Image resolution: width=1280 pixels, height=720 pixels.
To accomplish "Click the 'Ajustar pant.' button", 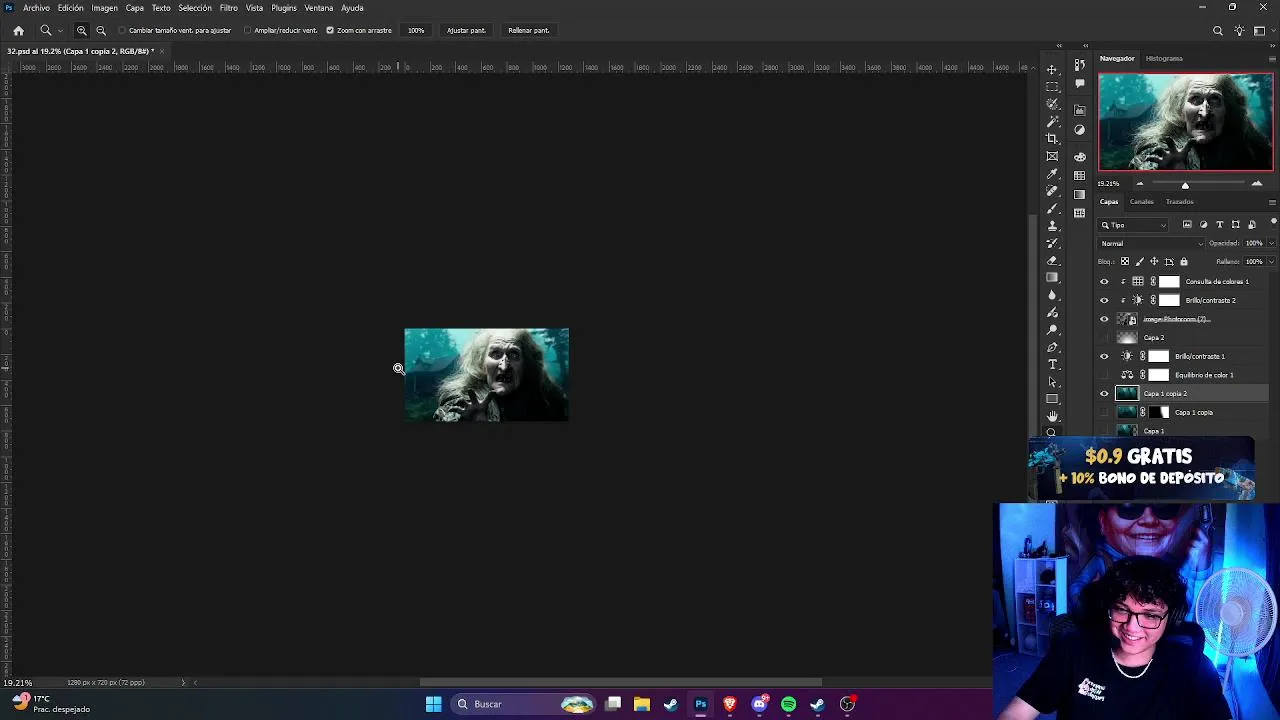I will pyautogui.click(x=466, y=30).
